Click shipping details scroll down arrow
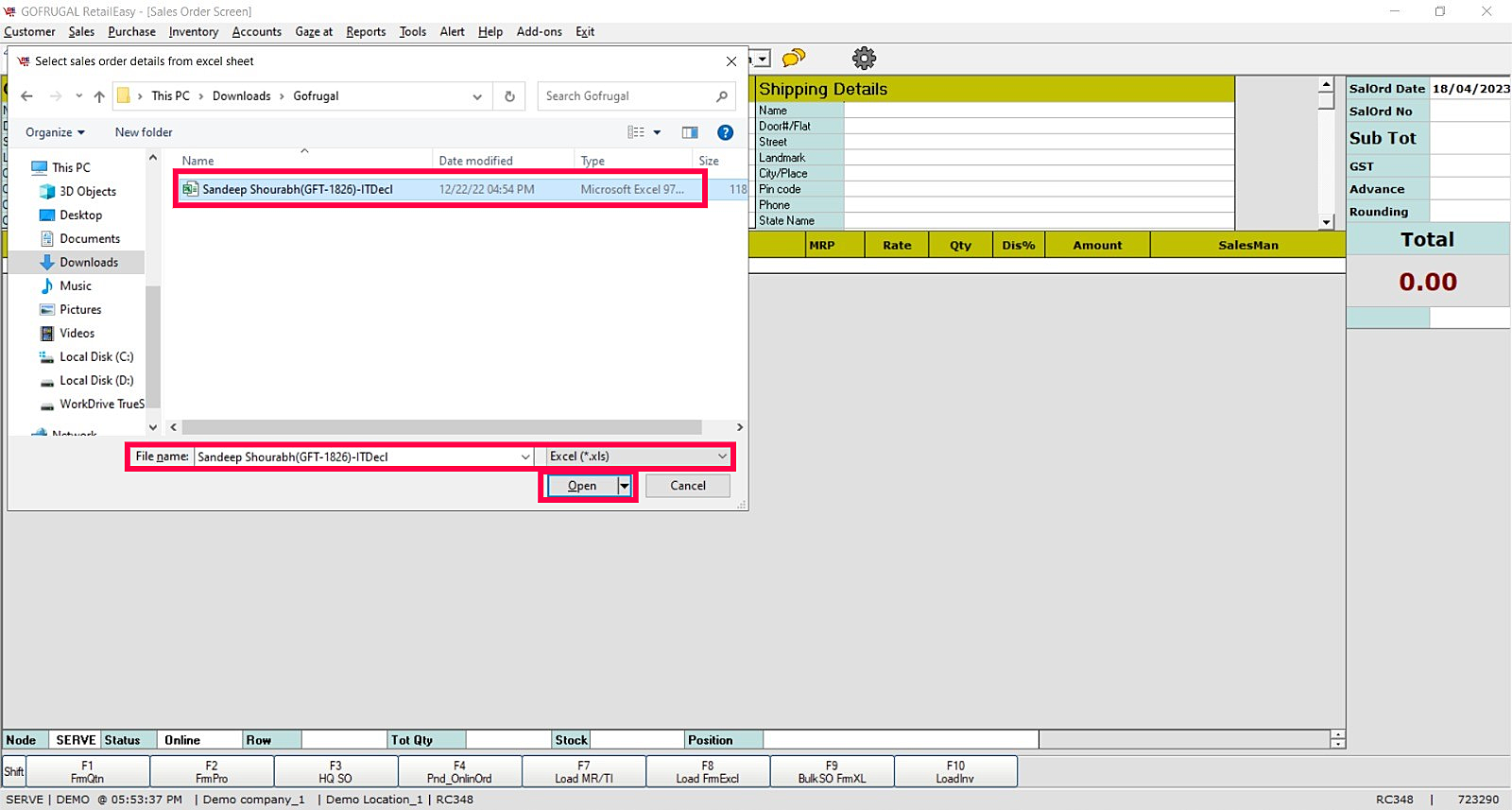The height and width of the screenshot is (810, 1512). tap(1327, 222)
